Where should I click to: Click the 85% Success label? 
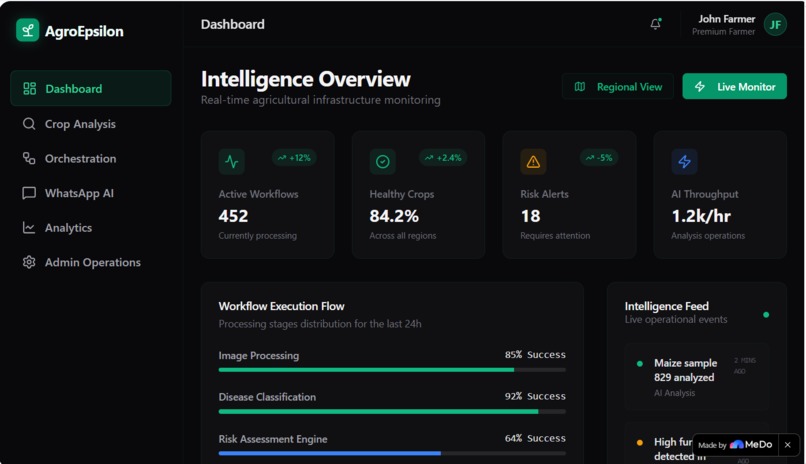(x=535, y=355)
